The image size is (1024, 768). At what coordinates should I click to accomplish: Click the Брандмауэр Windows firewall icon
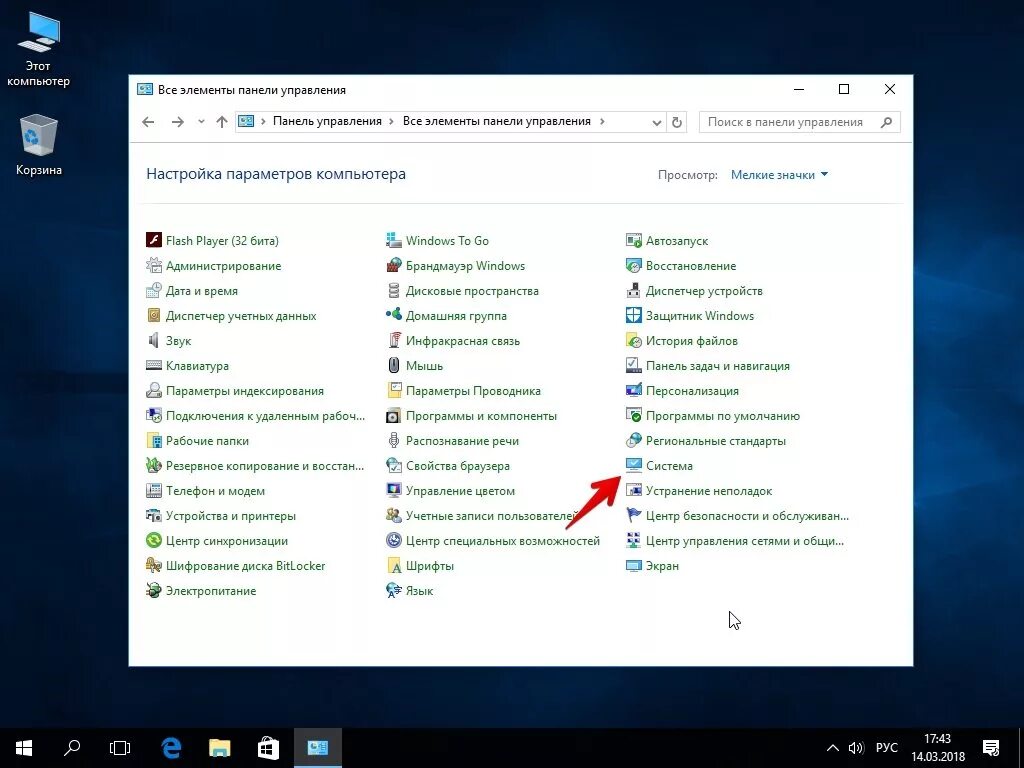(394, 265)
